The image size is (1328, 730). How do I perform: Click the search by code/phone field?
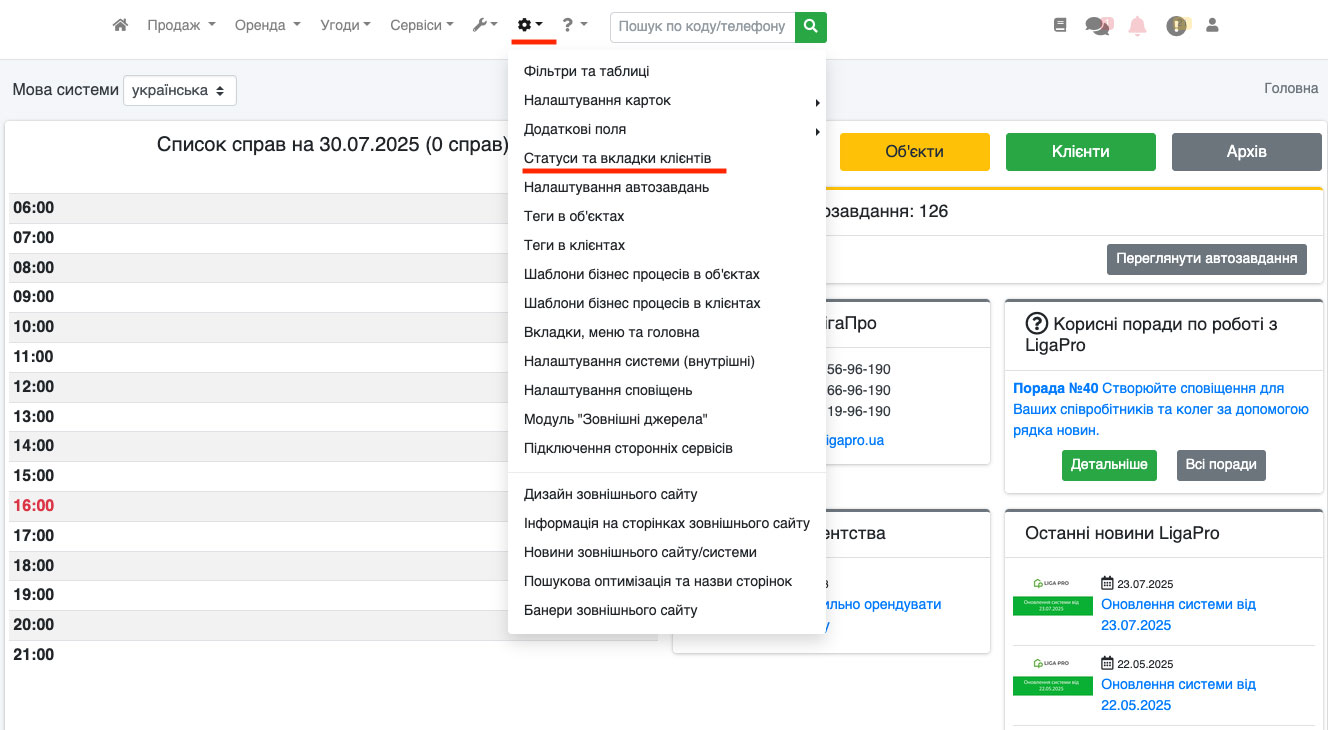tap(702, 27)
